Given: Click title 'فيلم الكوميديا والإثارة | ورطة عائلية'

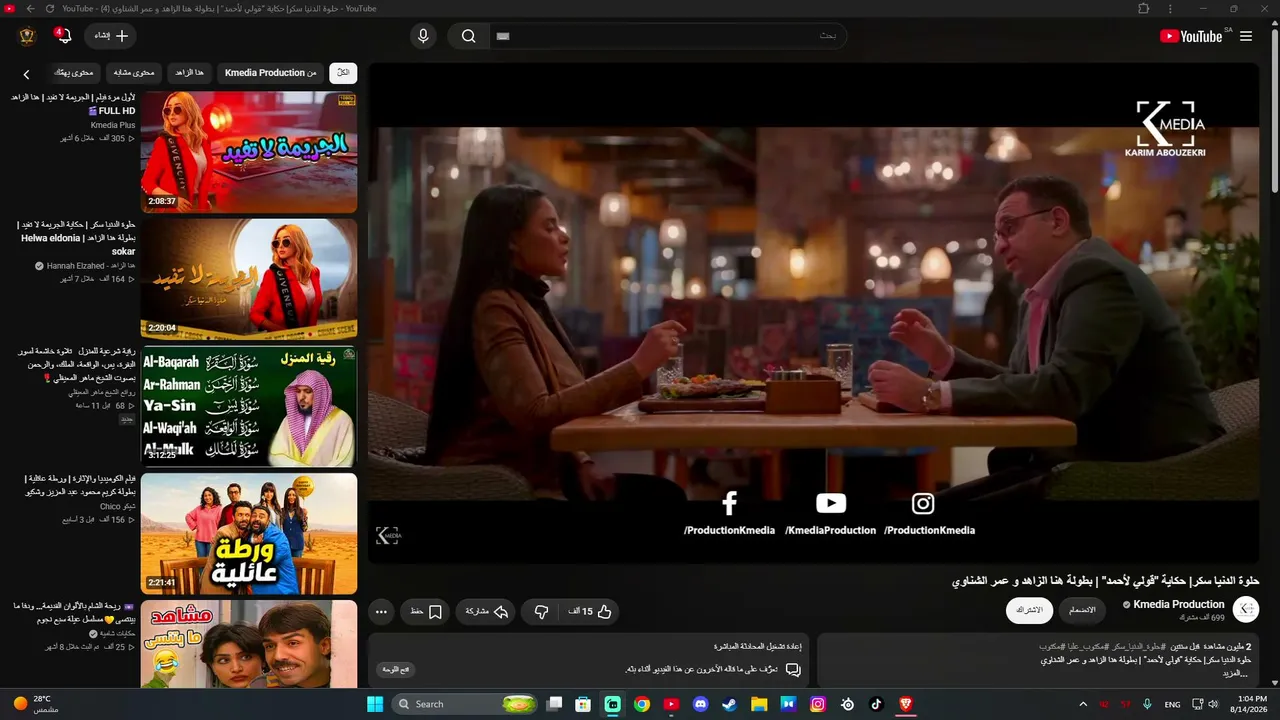Looking at the screenshot, I should (x=79, y=485).
